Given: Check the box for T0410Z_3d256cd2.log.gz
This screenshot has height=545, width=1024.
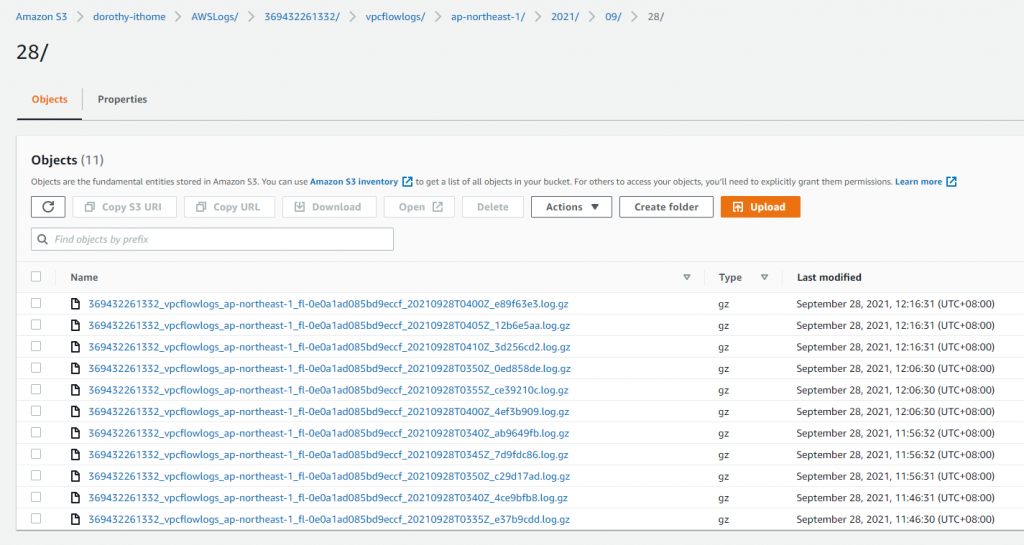Looking at the screenshot, I should pyautogui.click(x=36, y=346).
